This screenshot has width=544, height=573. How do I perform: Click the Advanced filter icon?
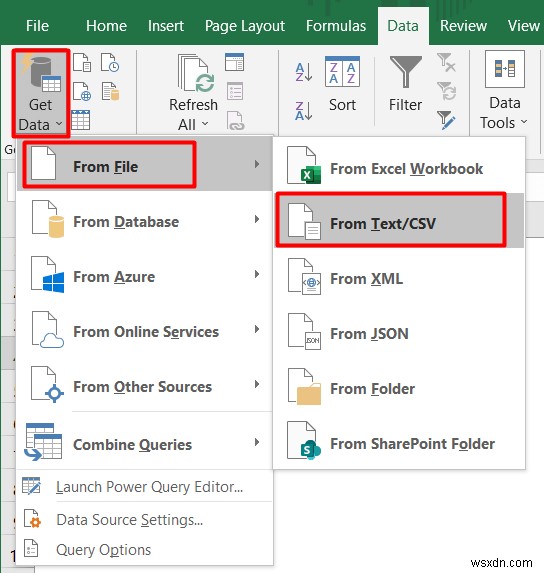446,120
